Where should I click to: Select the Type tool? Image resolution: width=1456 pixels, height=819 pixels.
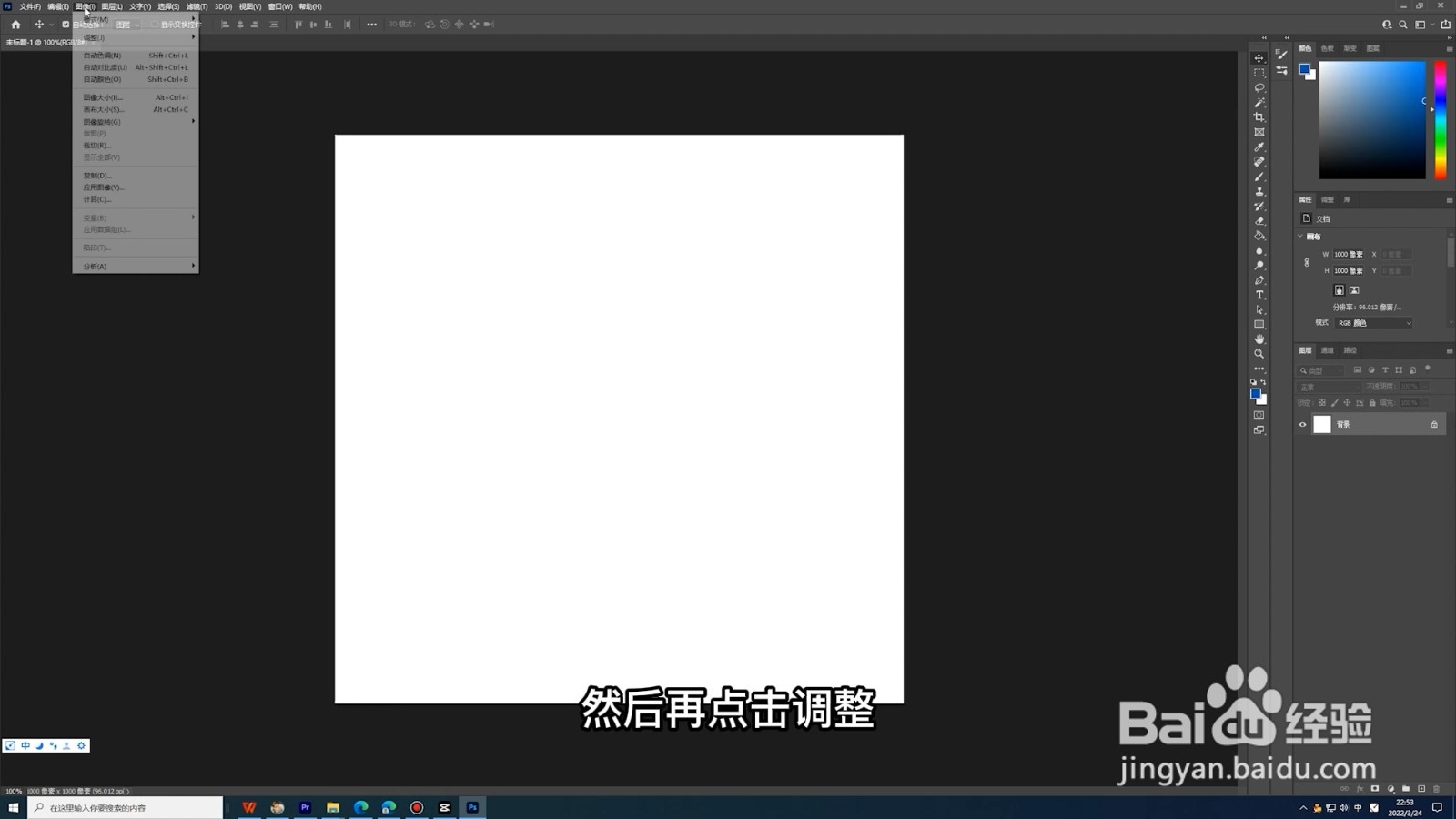pyautogui.click(x=1259, y=295)
